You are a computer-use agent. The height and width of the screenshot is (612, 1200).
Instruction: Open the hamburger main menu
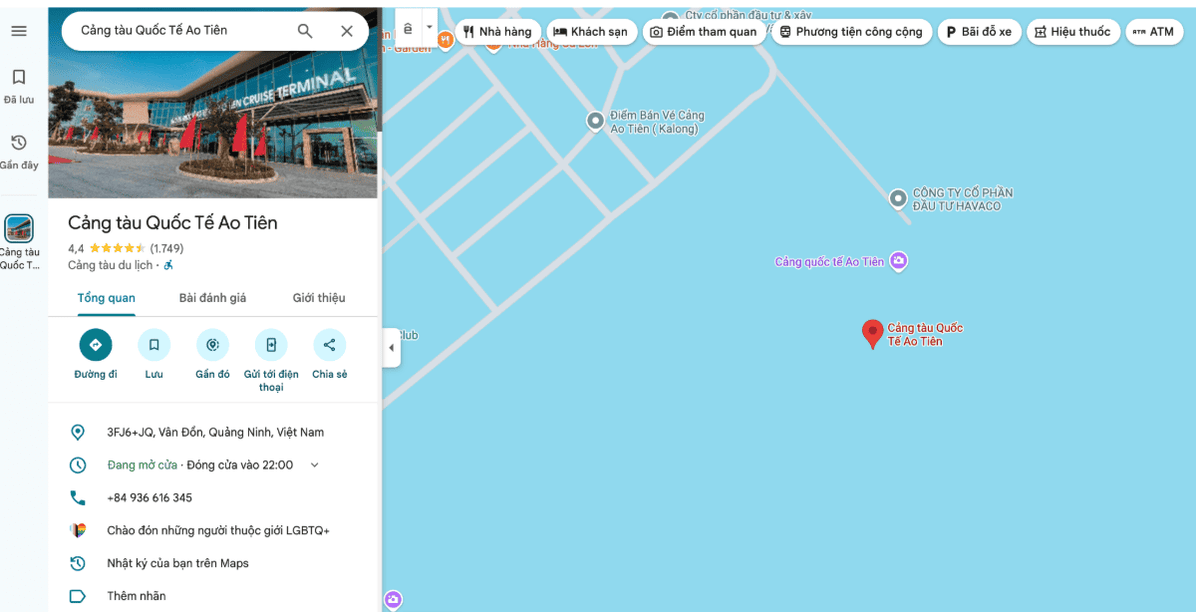[19, 31]
